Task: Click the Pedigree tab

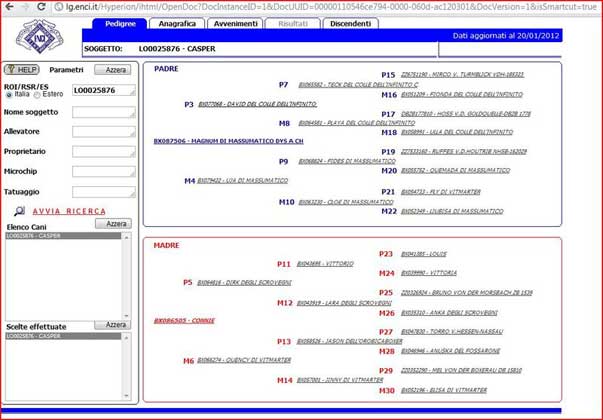Action: 119,22
